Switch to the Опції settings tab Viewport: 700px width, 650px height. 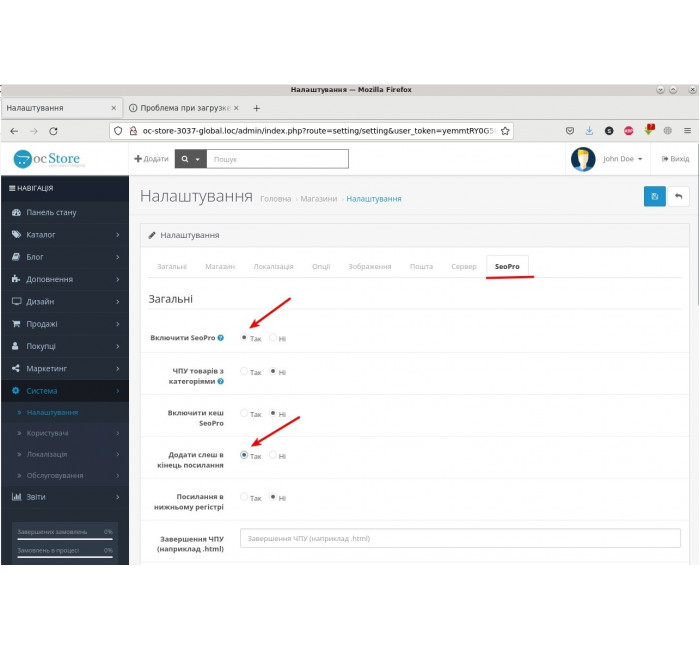tap(321, 267)
